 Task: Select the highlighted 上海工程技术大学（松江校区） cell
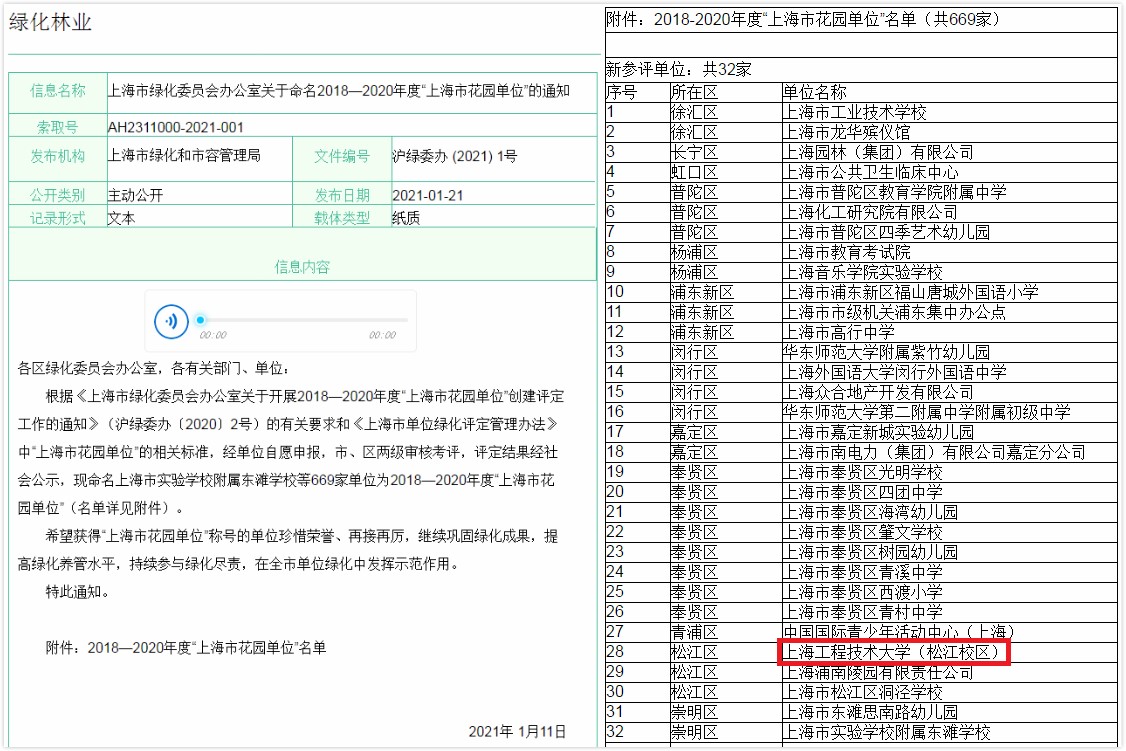(893, 653)
